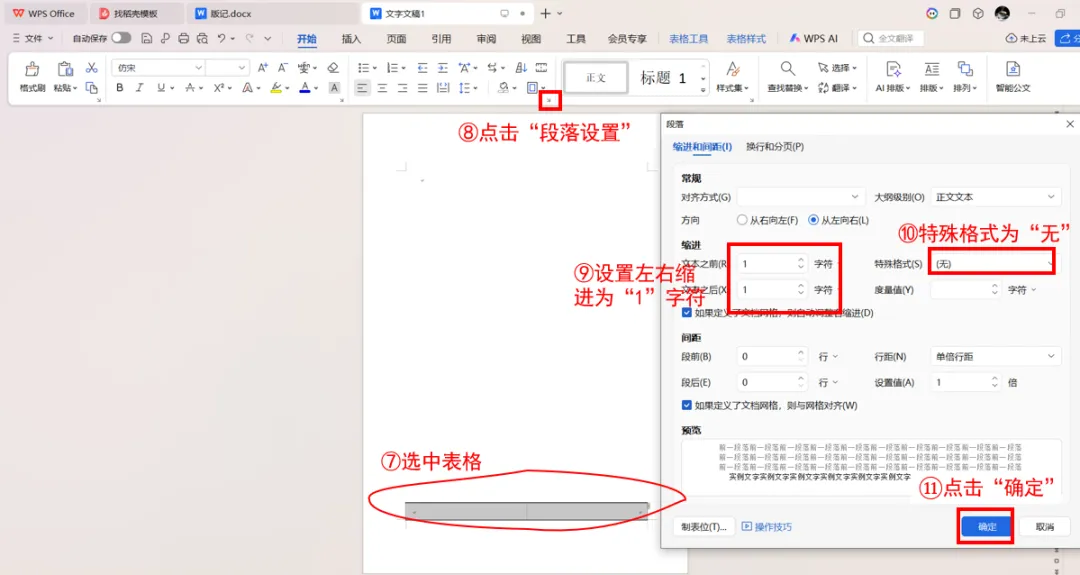Open the File (文件) menu
The height and width of the screenshot is (575, 1080).
coord(32,39)
